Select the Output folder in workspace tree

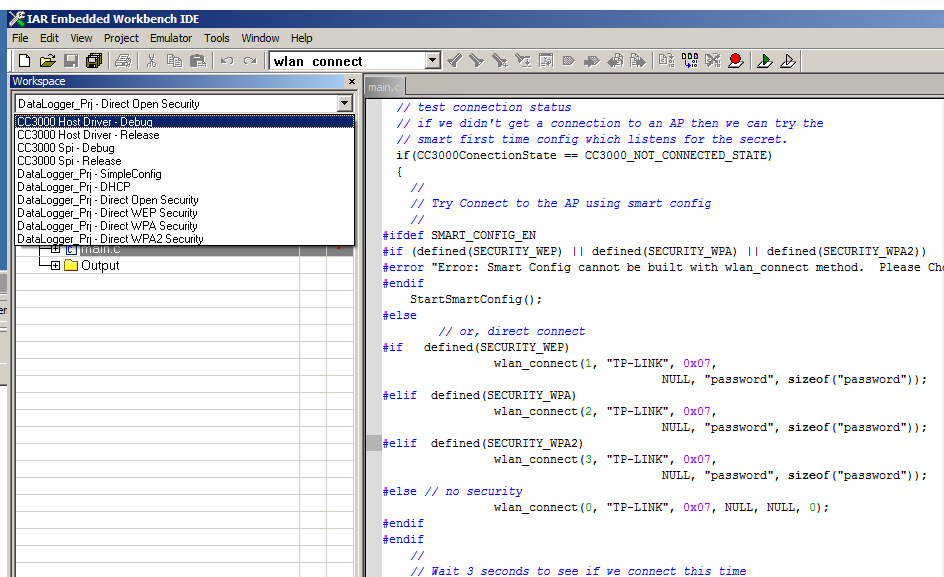pyautogui.click(x=99, y=266)
